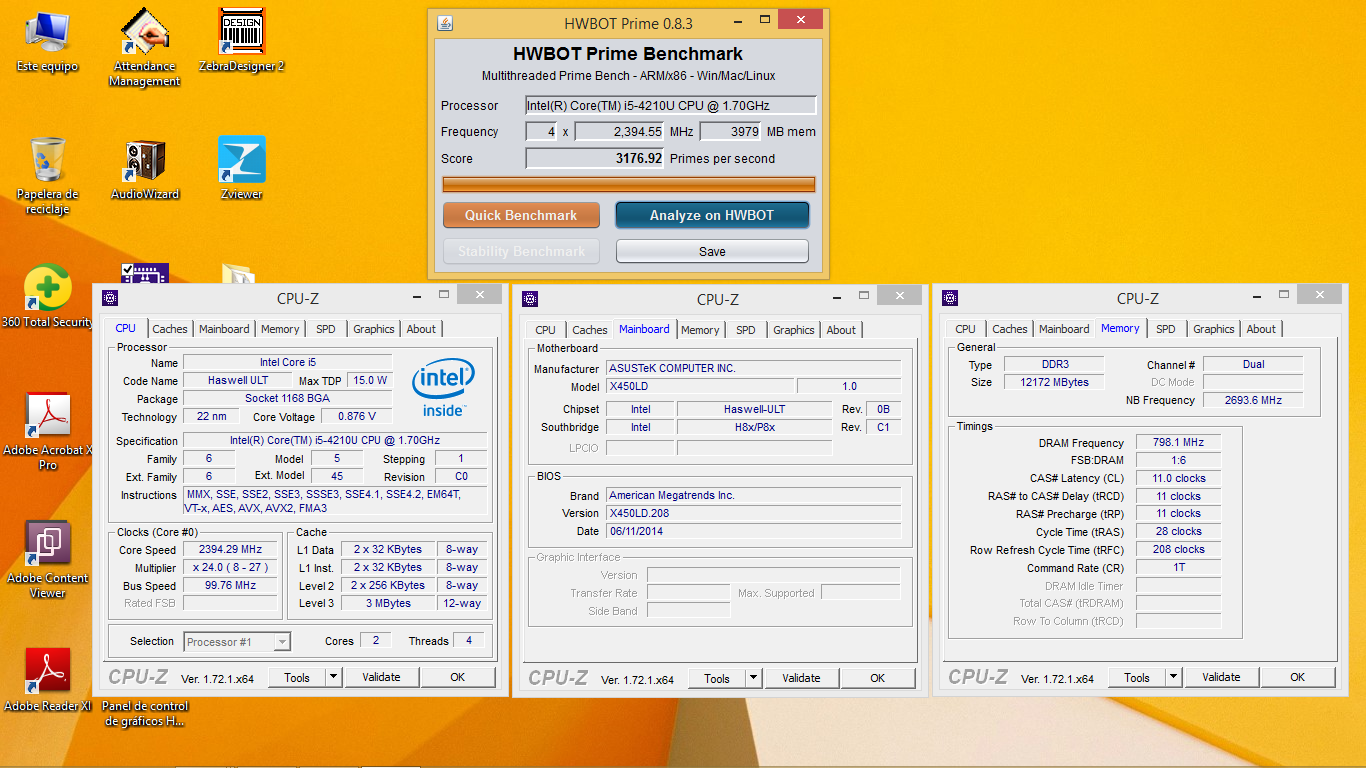Switch to Caches tab in left CPU-Z window
This screenshot has width=1366, height=768.
170,329
